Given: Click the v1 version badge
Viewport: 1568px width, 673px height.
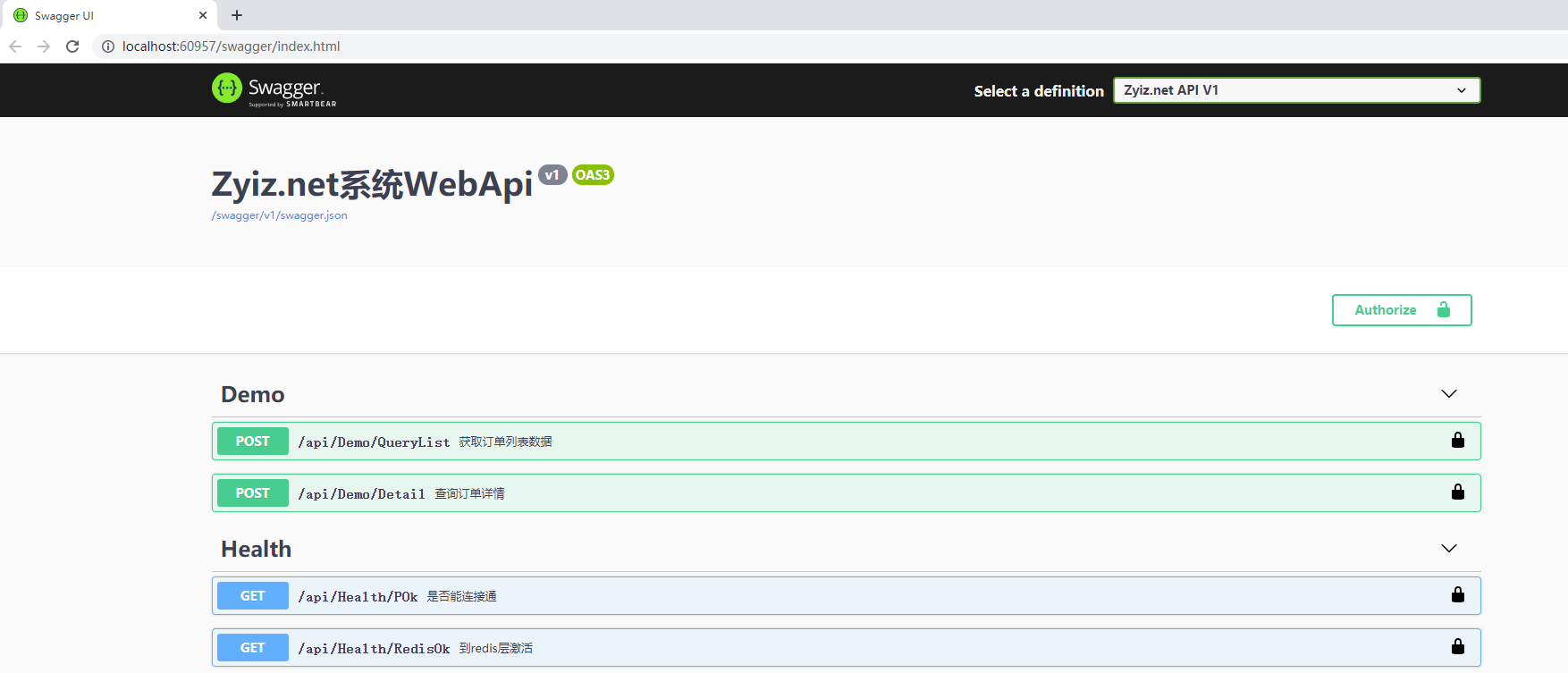Looking at the screenshot, I should click(552, 175).
